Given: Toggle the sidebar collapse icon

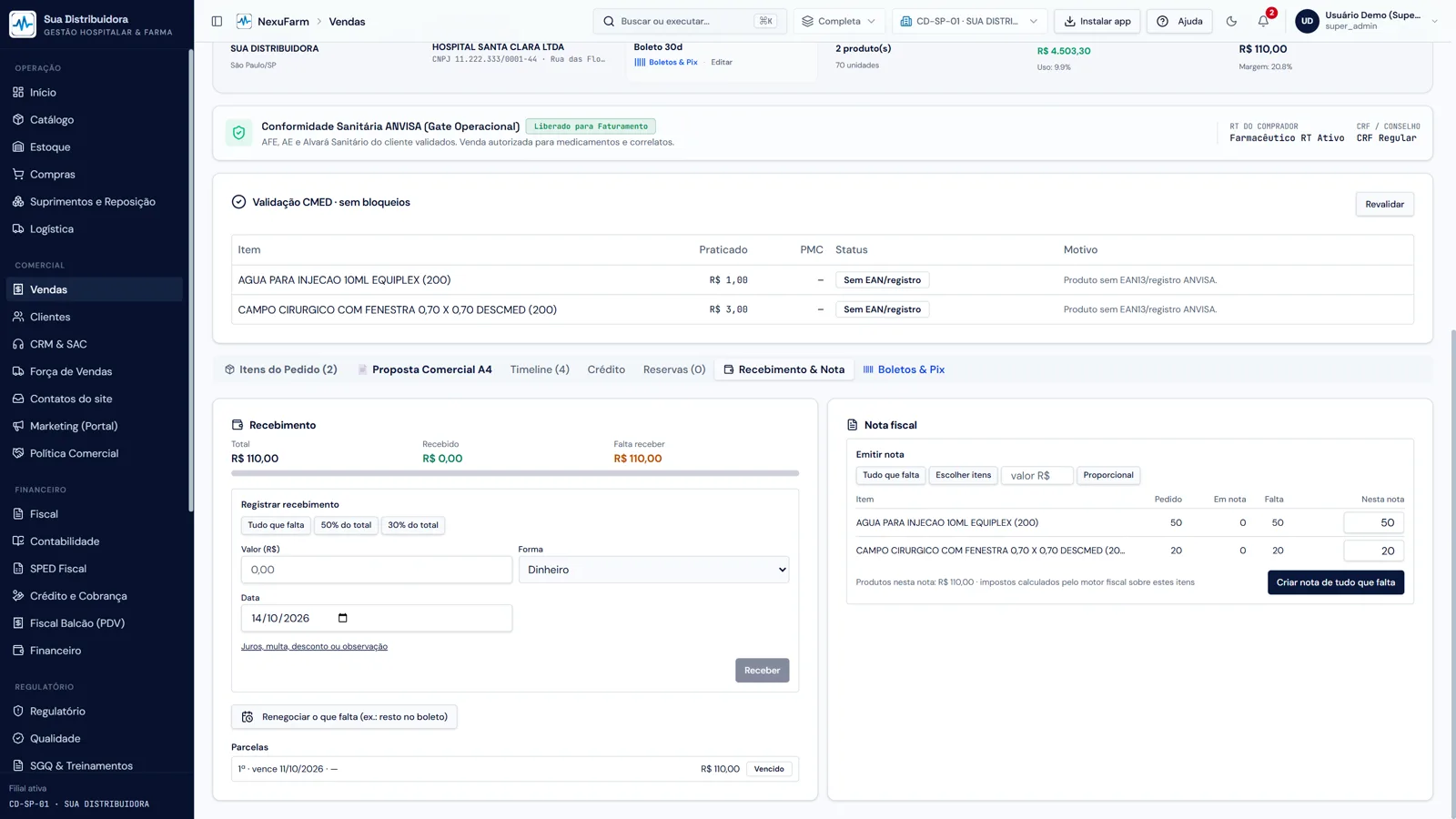Looking at the screenshot, I should [217, 21].
